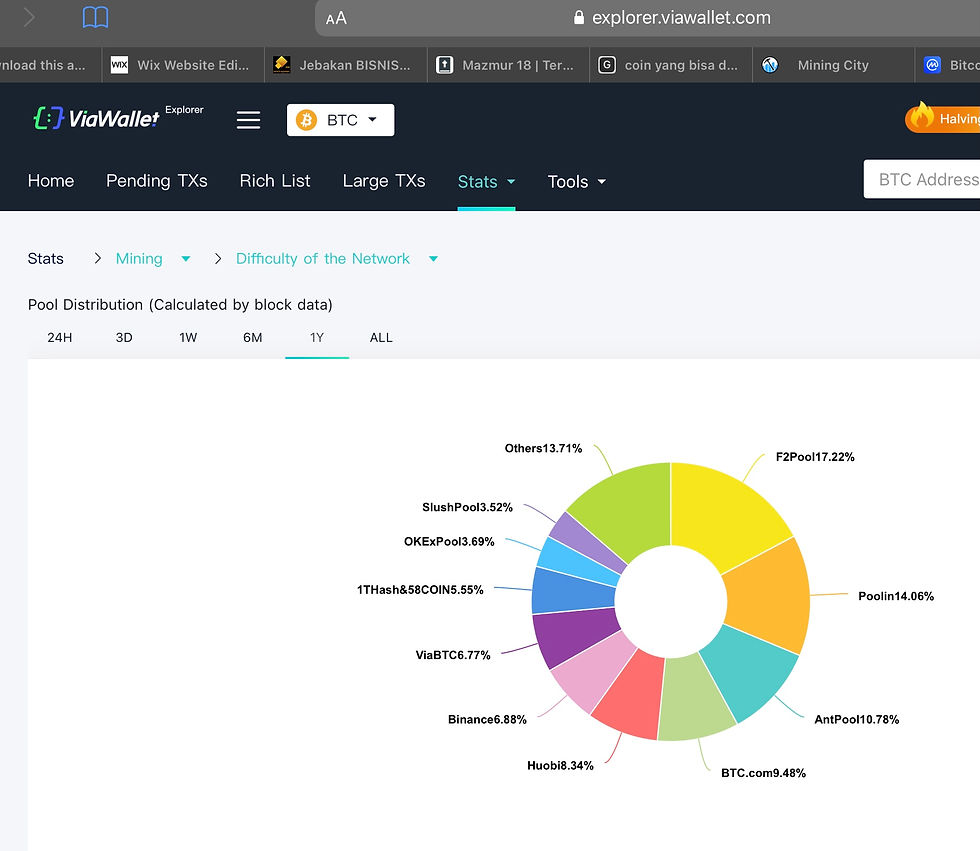This screenshot has width=980, height=851.
Task: Expand Difficulty of the Network dropdown arrow
Action: tap(433, 259)
